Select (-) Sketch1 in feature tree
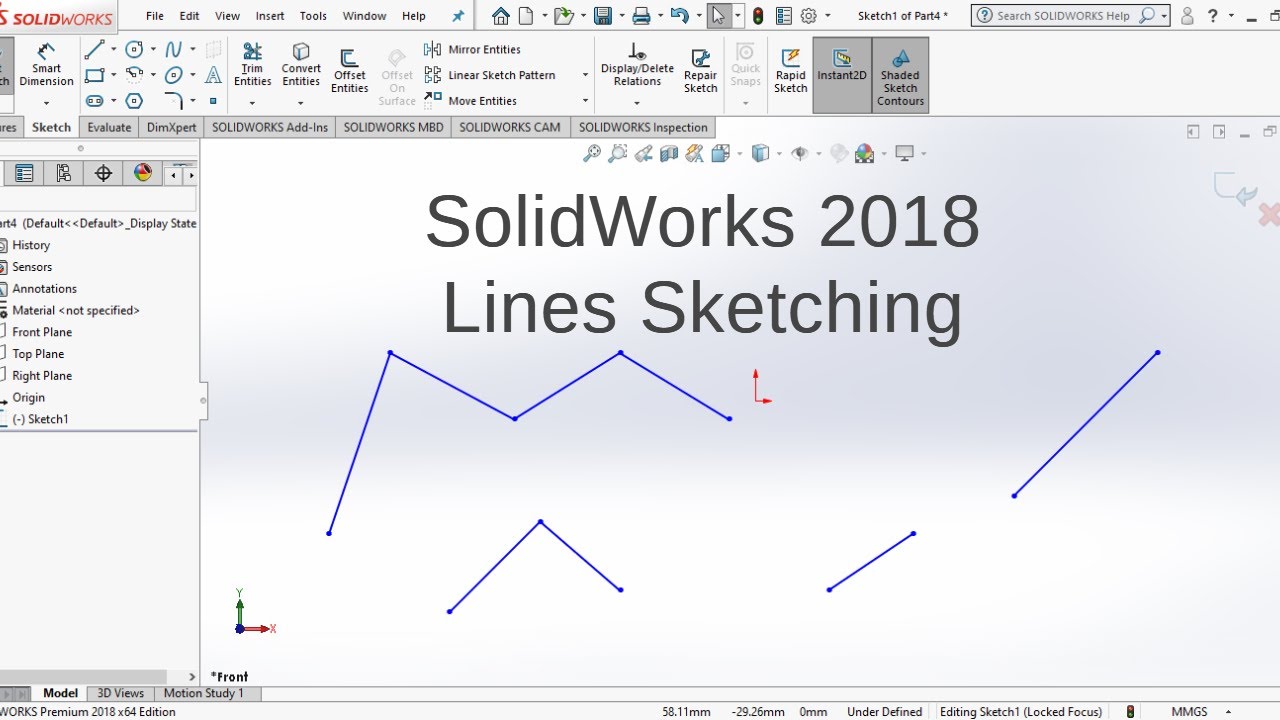The image size is (1280, 720). pyautogui.click(x=40, y=419)
